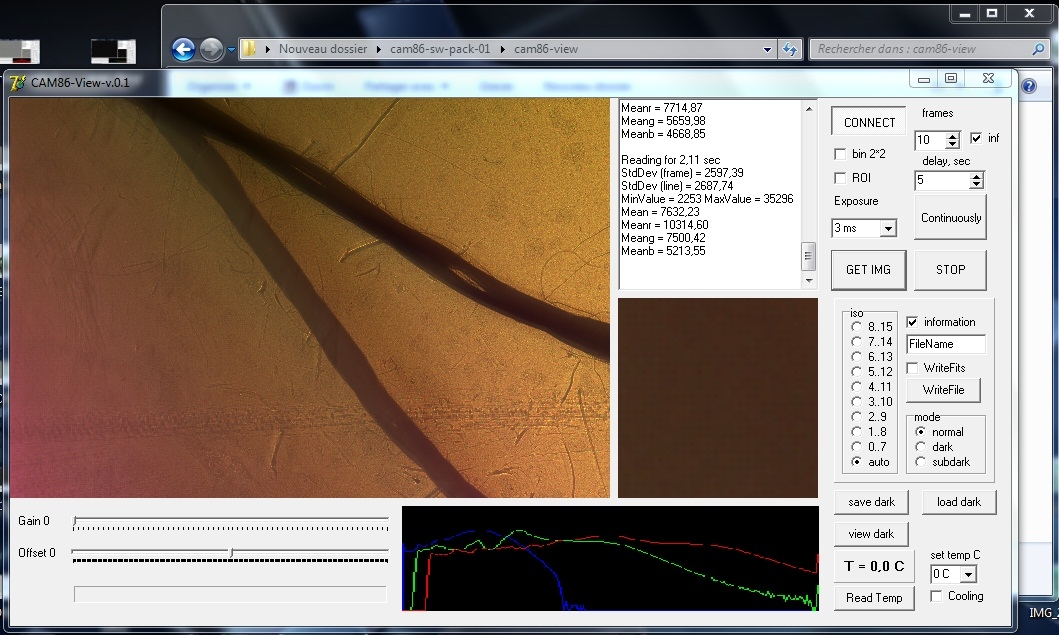Open the blue help question-mark icon

(x=1029, y=86)
